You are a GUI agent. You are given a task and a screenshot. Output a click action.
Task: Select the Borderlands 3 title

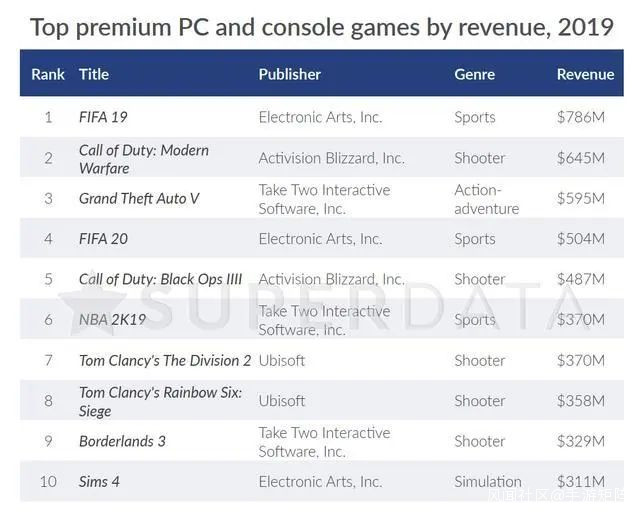pyautogui.click(x=122, y=441)
